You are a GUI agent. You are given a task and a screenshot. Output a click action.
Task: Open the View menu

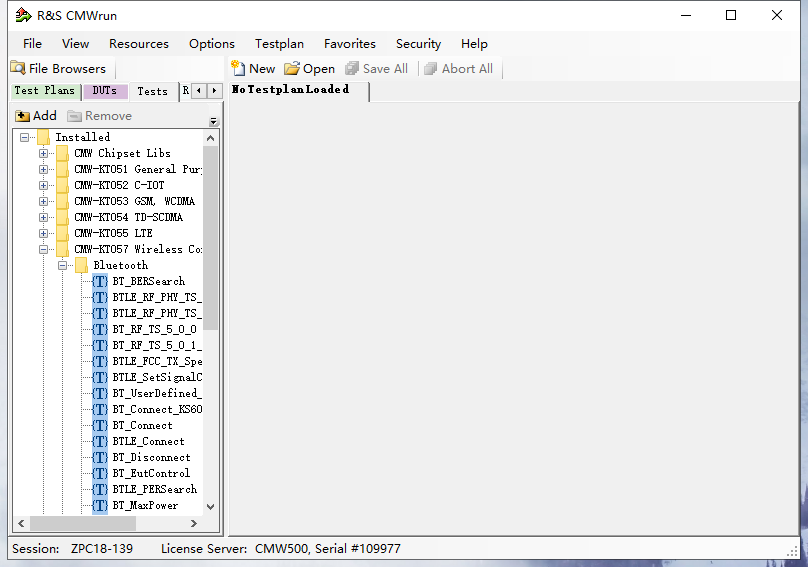coord(75,44)
